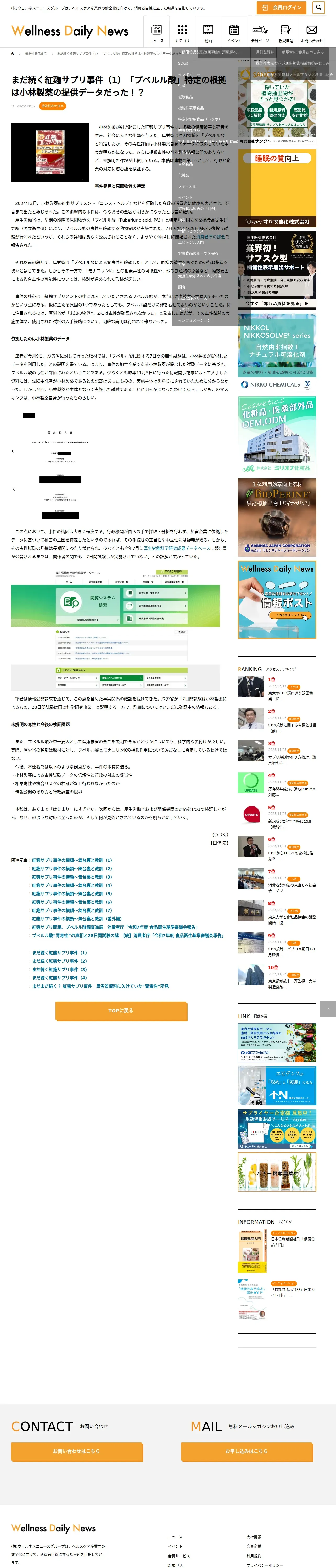Image resolution: width=336 pixels, height=1568 pixels.
Task: Click 厚生労働科学研究成果データベース inline link
Action: tap(177, 549)
